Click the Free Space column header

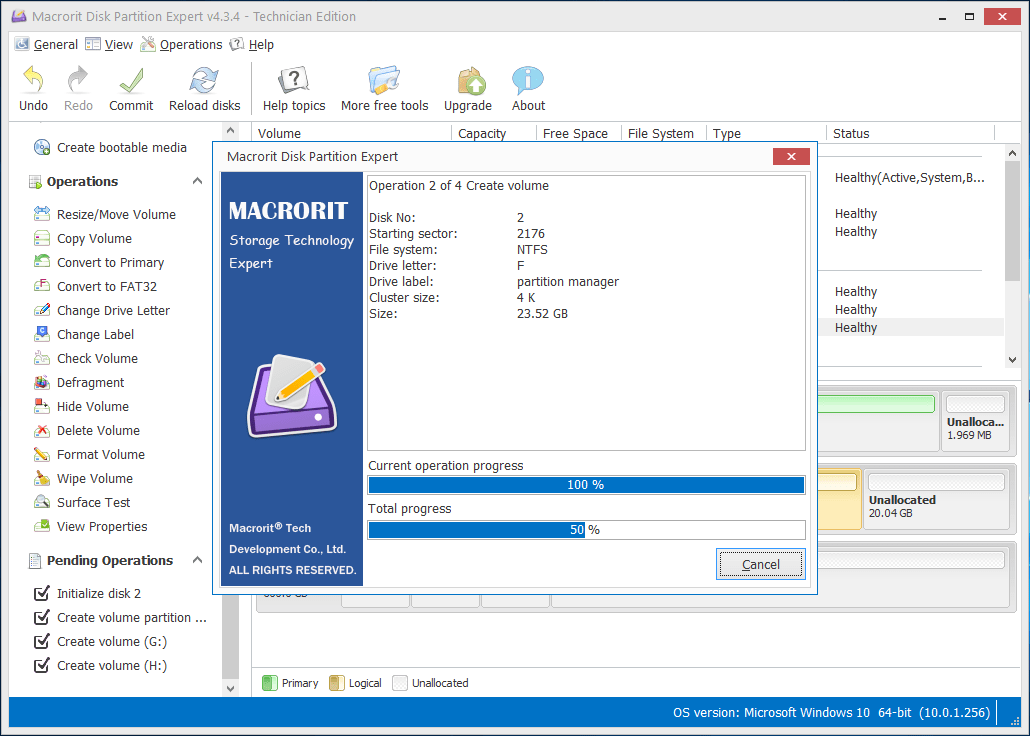tap(579, 133)
